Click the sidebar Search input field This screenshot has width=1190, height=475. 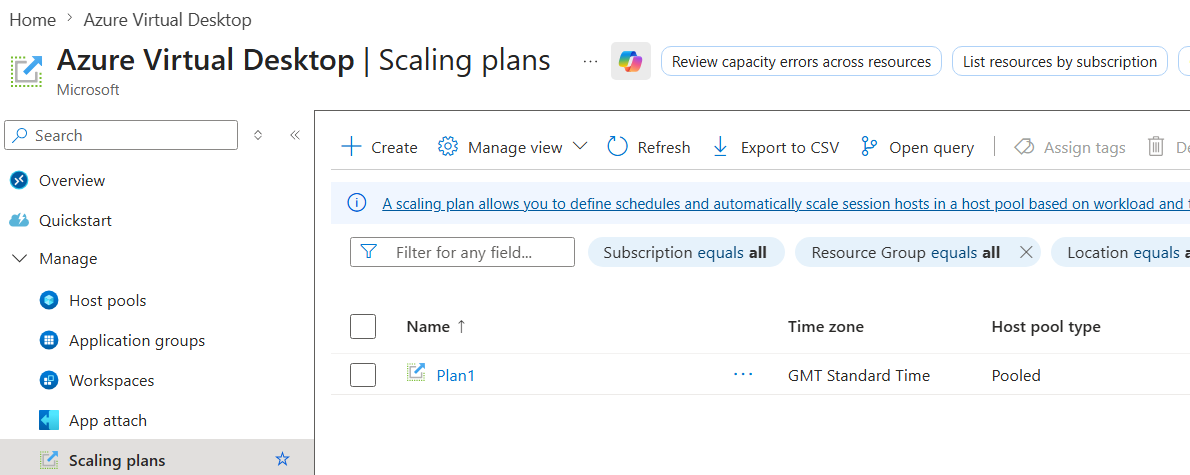click(121, 135)
